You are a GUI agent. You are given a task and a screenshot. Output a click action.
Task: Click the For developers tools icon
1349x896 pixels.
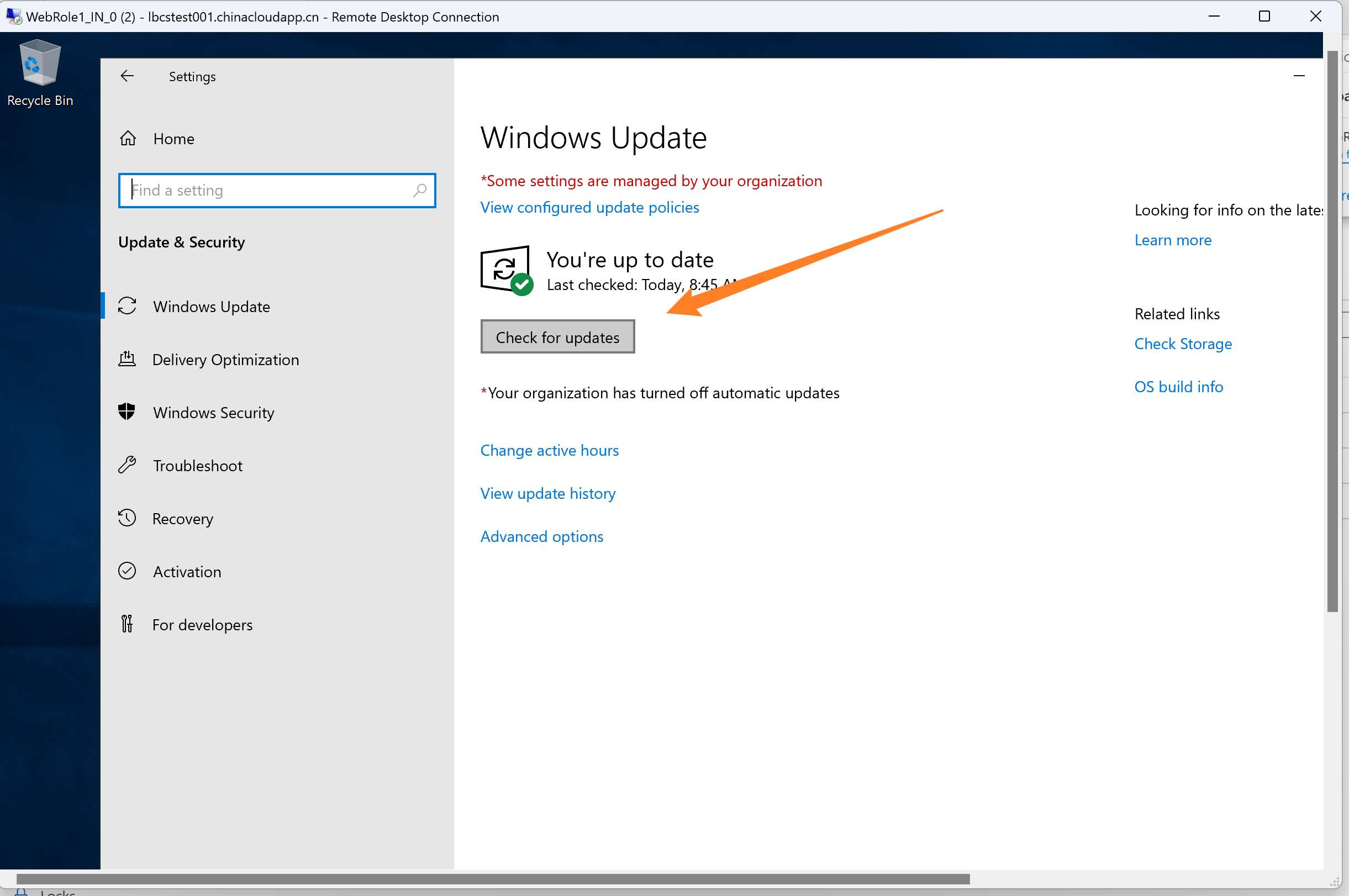(127, 624)
